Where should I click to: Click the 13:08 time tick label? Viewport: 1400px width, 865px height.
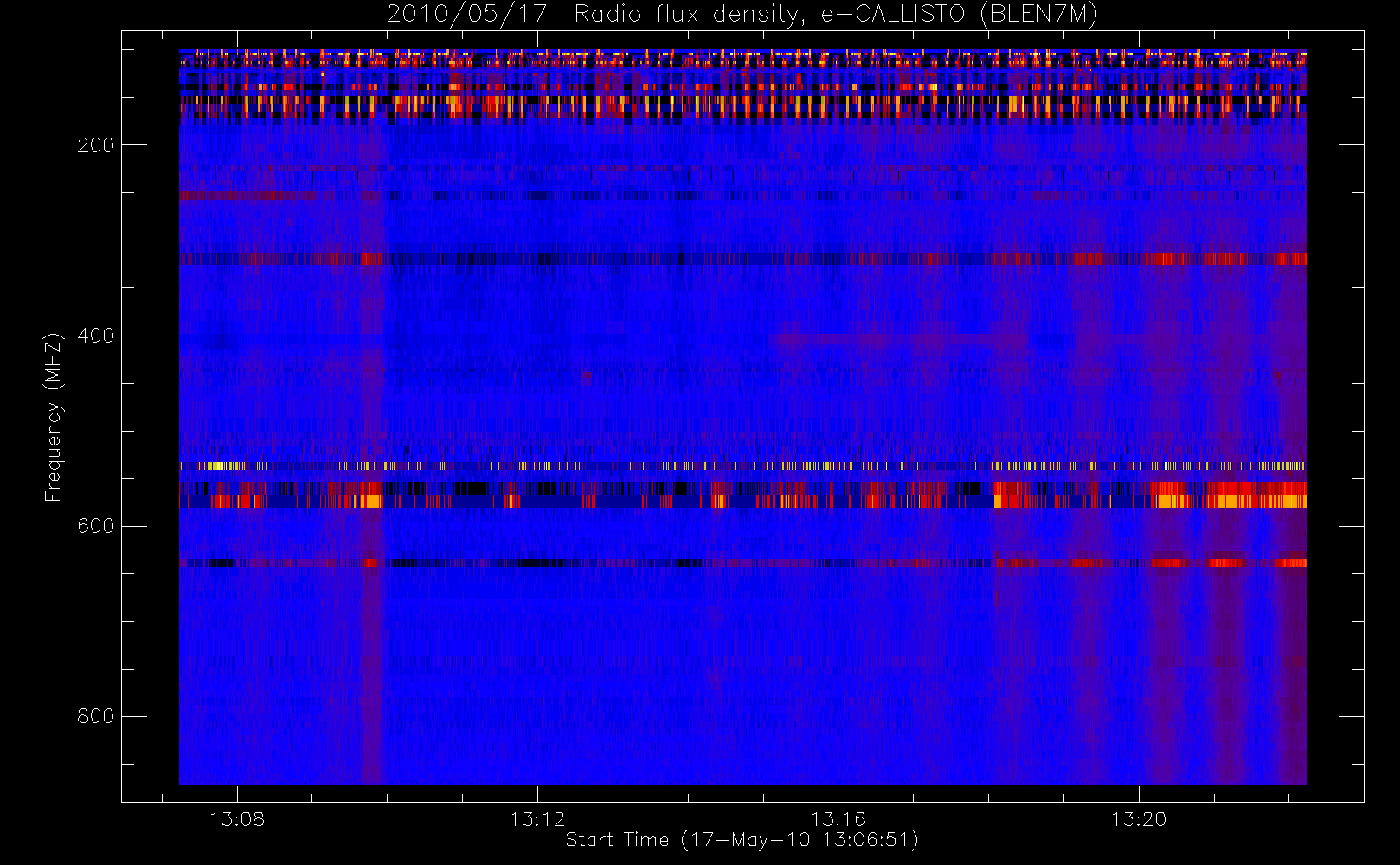(237, 818)
